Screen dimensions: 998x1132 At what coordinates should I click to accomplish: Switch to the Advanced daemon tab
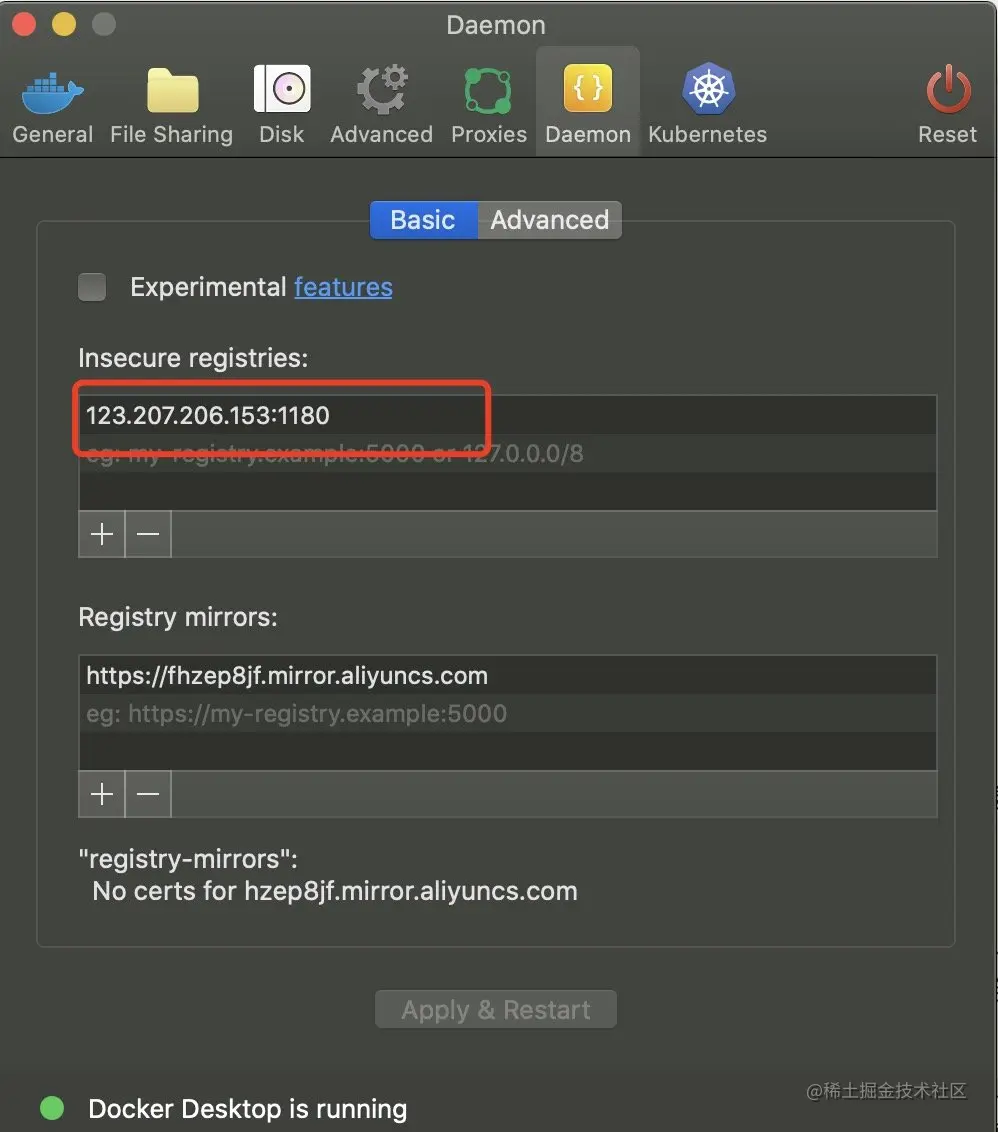[550, 219]
